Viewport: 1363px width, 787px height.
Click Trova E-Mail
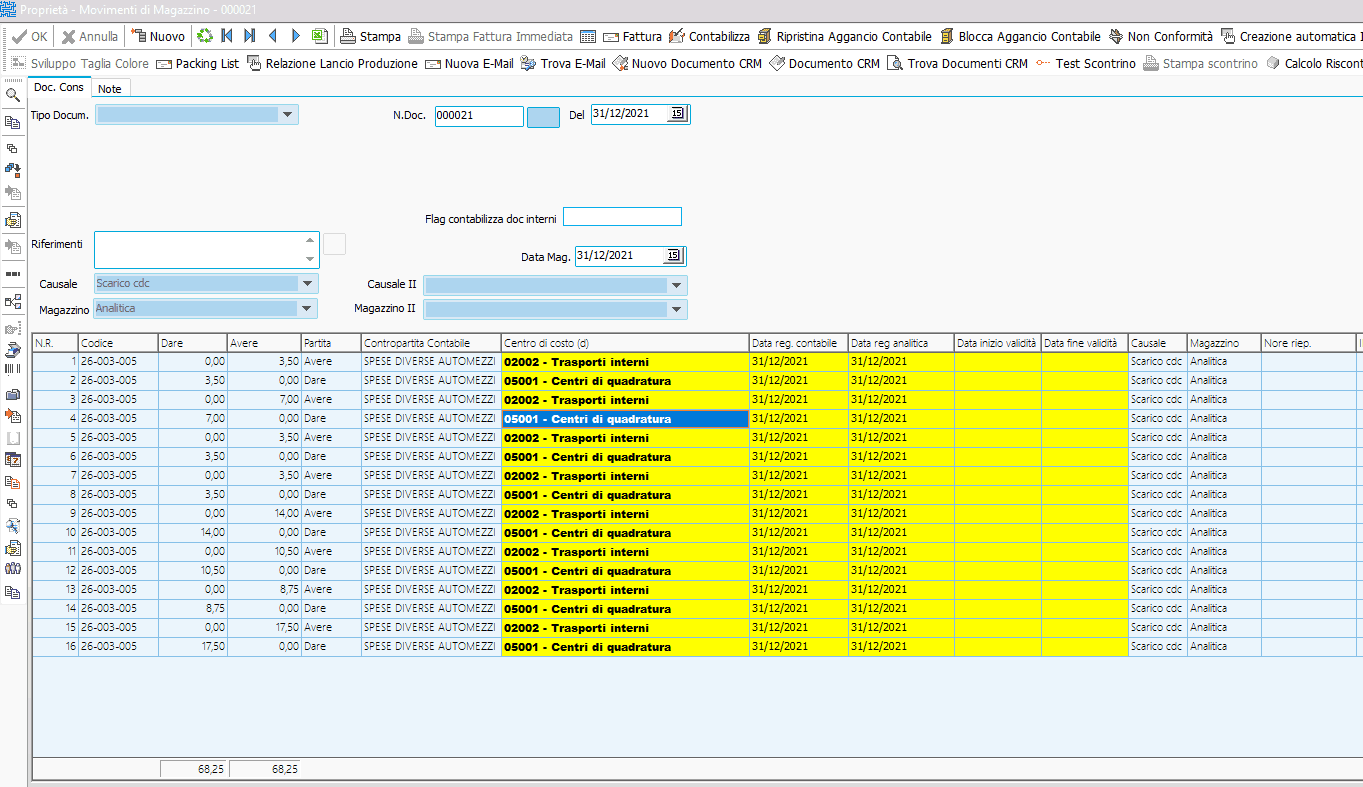tap(563, 63)
